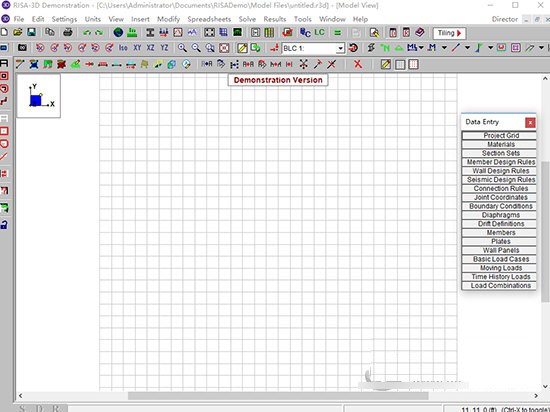550x412 pixels.
Task: Open the Modify menu
Action: click(x=168, y=19)
